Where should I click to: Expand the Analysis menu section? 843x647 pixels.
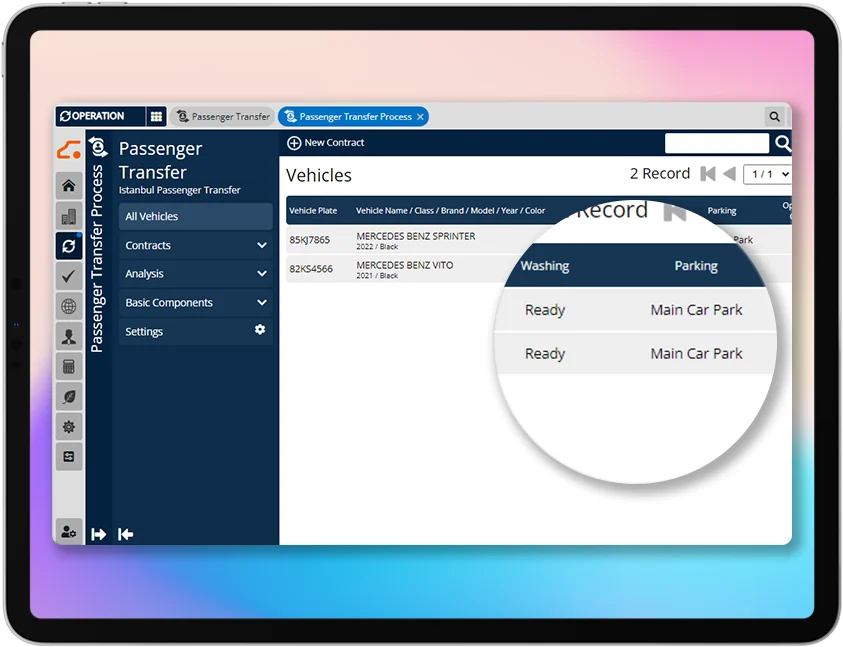pyautogui.click(x=195, y=273)
